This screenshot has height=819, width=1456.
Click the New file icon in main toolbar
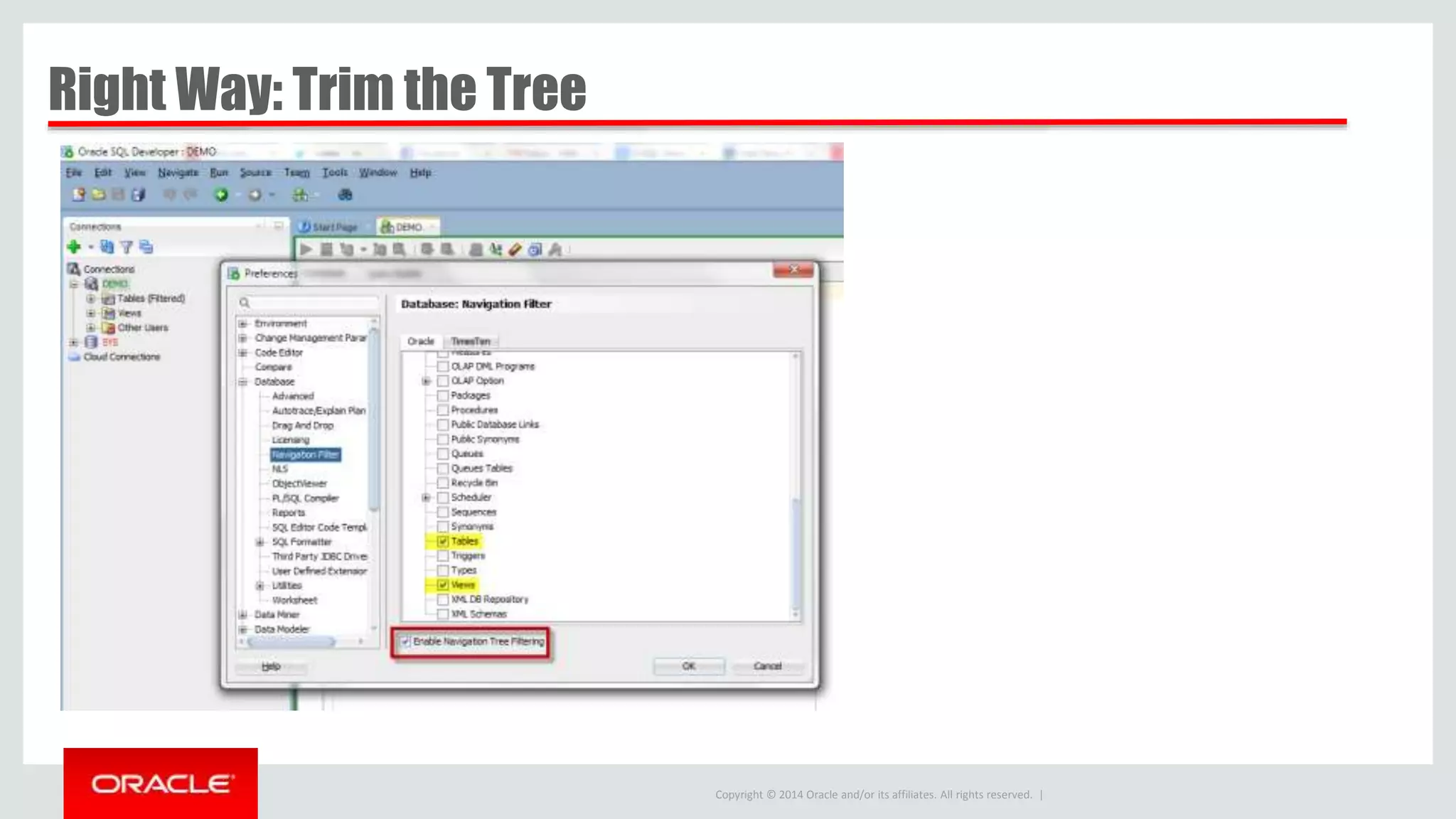click(x=79, y=195)
